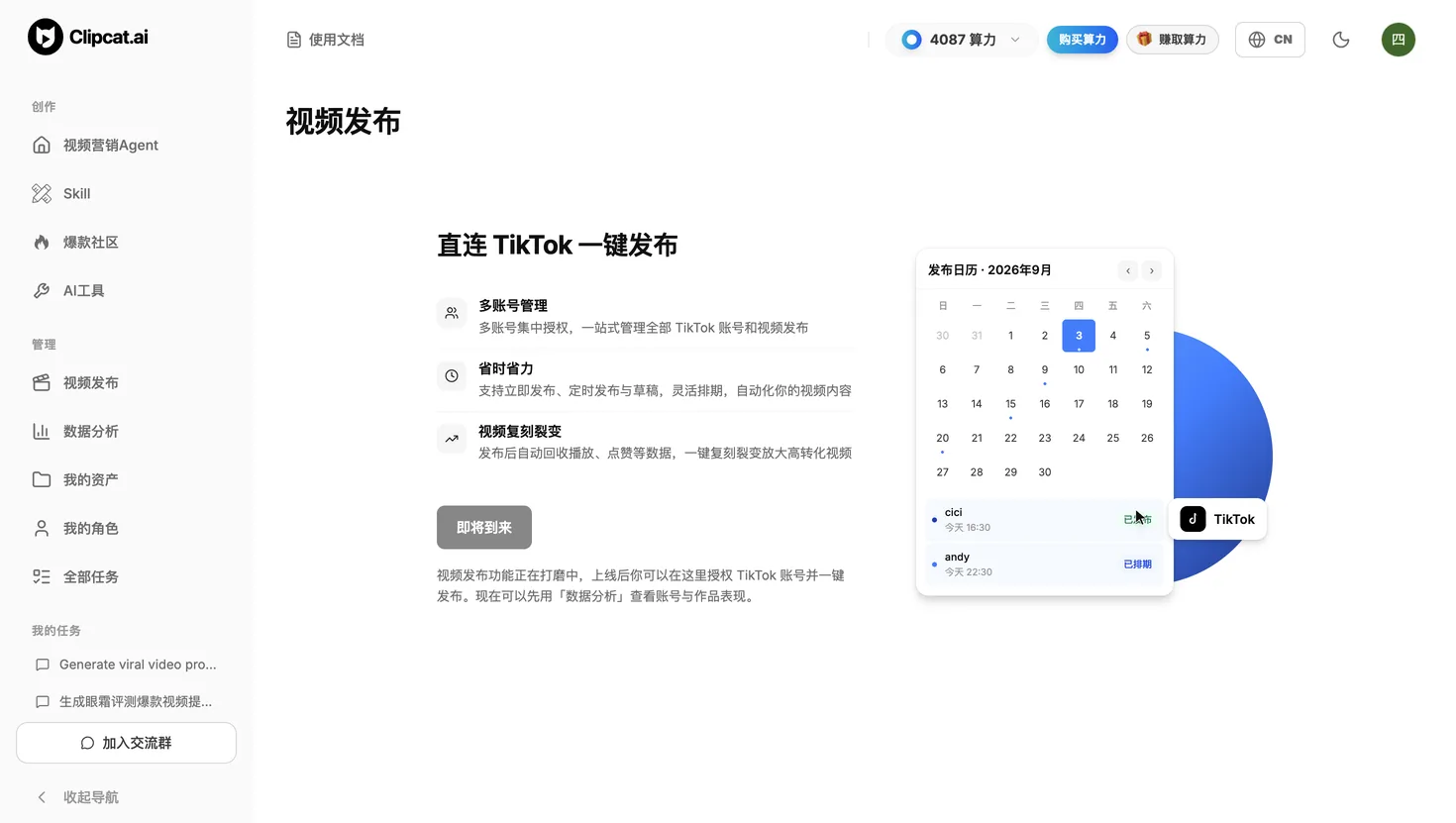This screenshot has width=1456, height=823.
Task: Open the 视频营销Agent home icon
Action: pos(42,145)
